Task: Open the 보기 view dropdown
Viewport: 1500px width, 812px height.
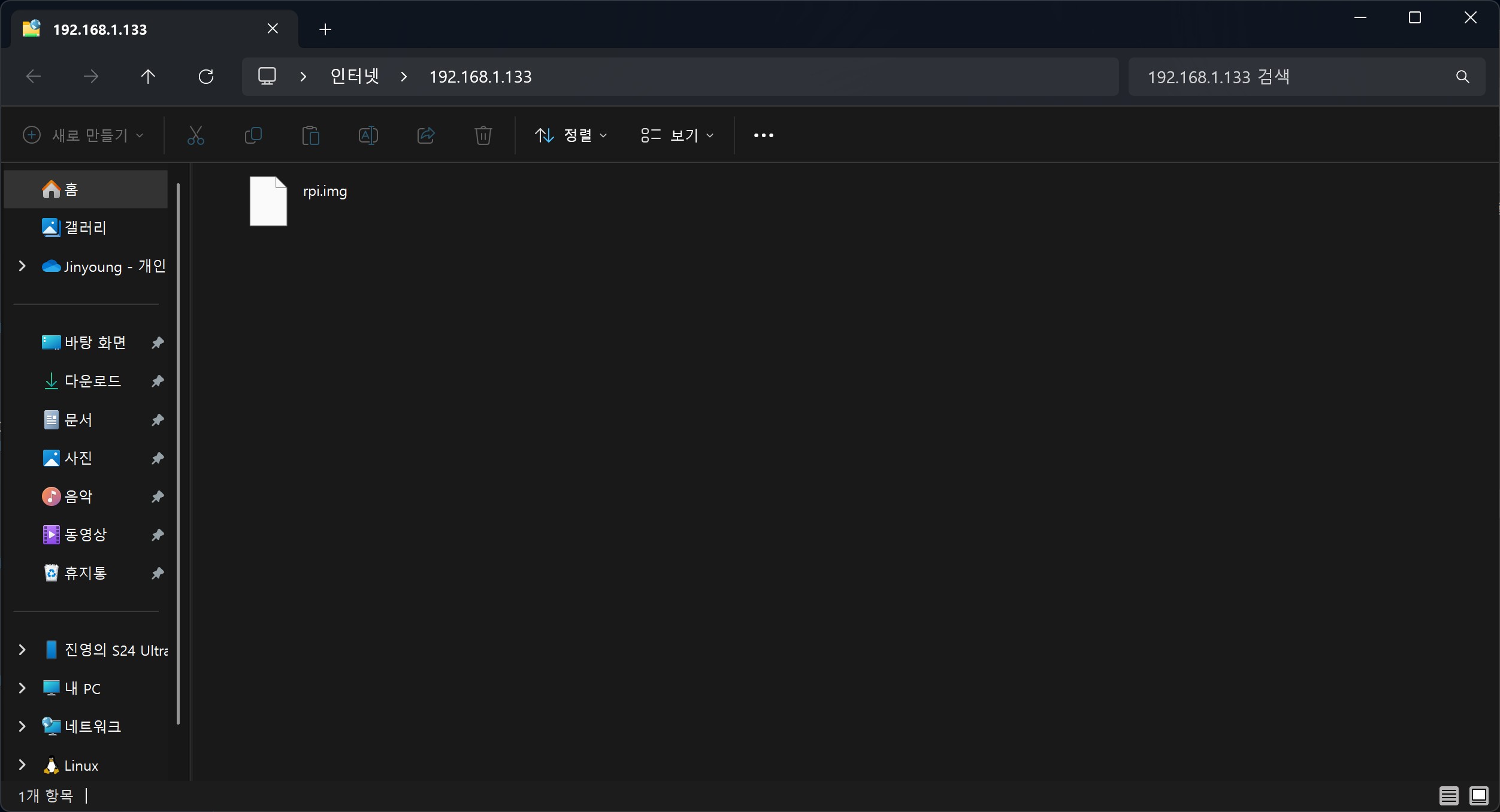Action: pos(678,135)
